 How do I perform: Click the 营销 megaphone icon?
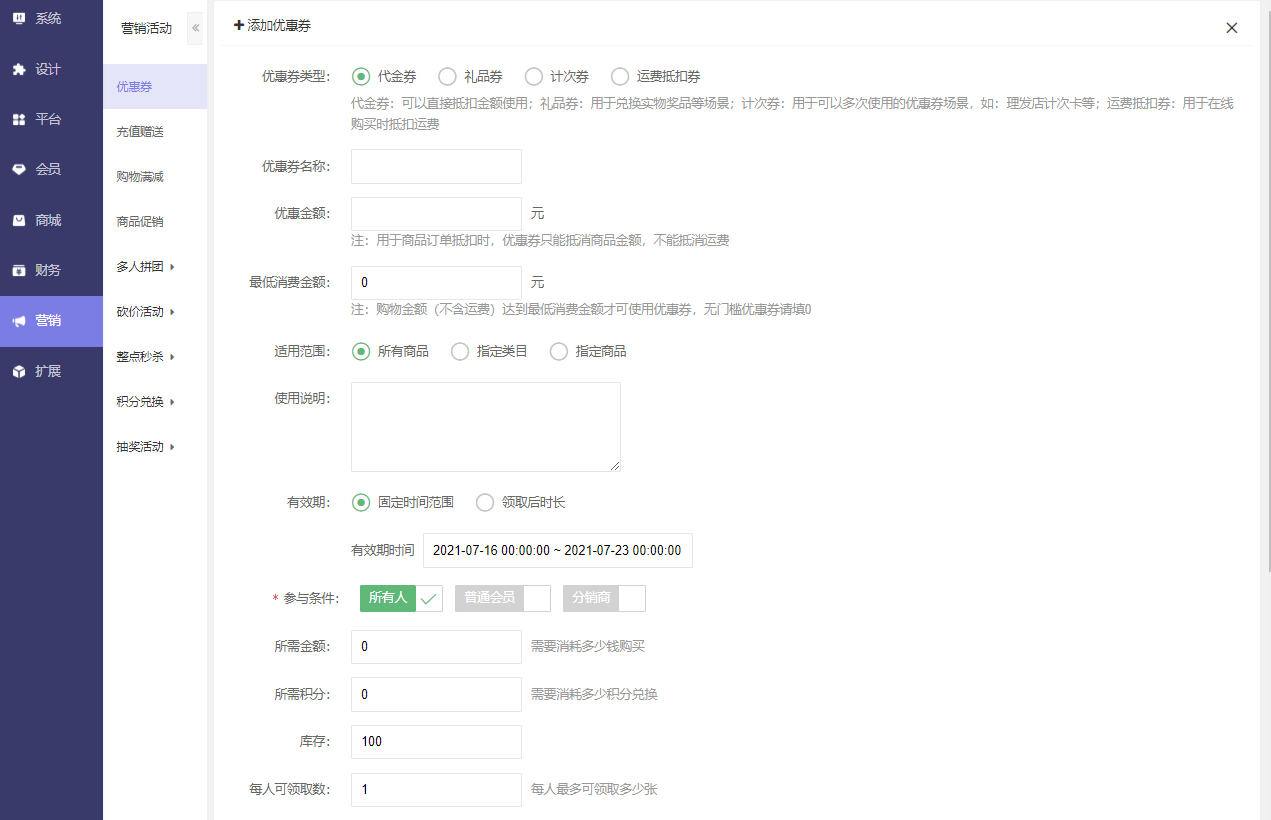point(18,321)
